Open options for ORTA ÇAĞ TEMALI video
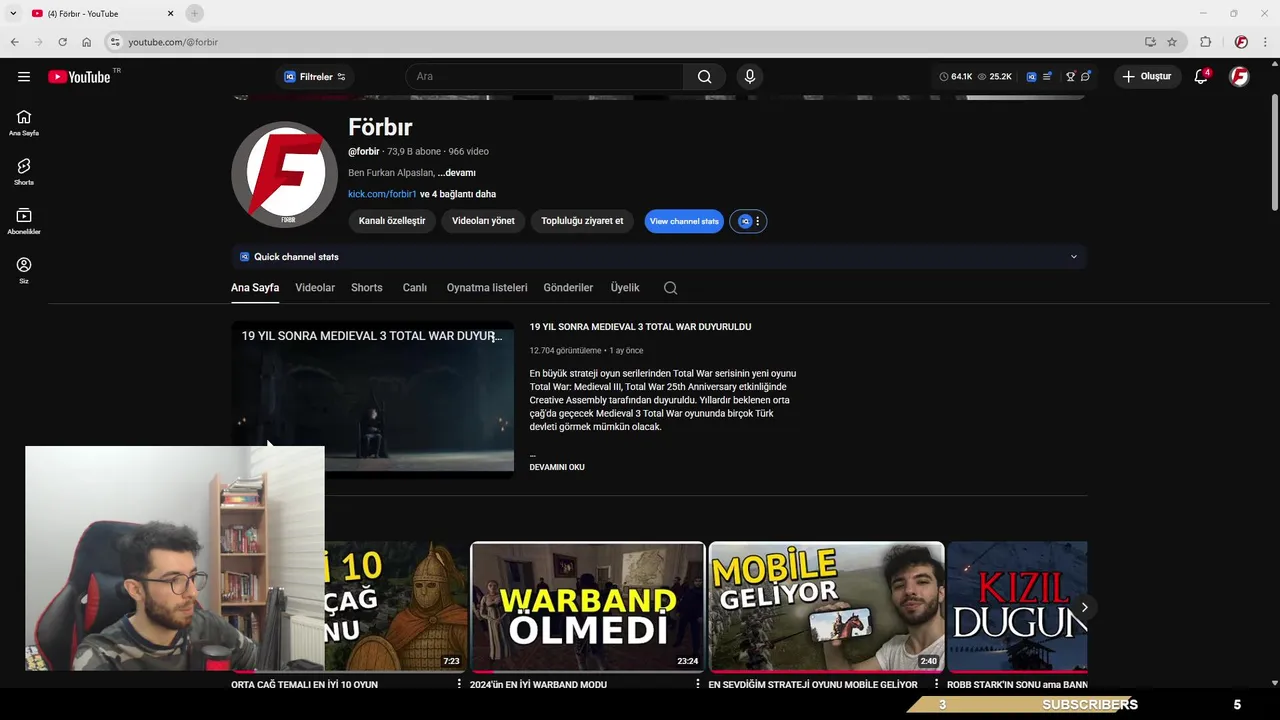The height and width of the screenshot is (720, 1280). pyautogui.click(x=459, y=684)
